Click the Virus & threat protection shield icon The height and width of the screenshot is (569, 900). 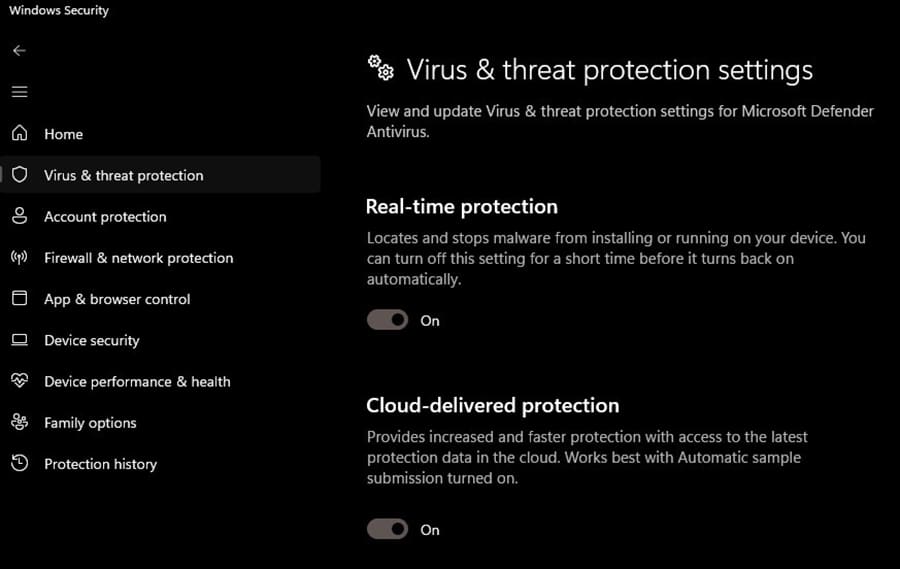(19, 175)
